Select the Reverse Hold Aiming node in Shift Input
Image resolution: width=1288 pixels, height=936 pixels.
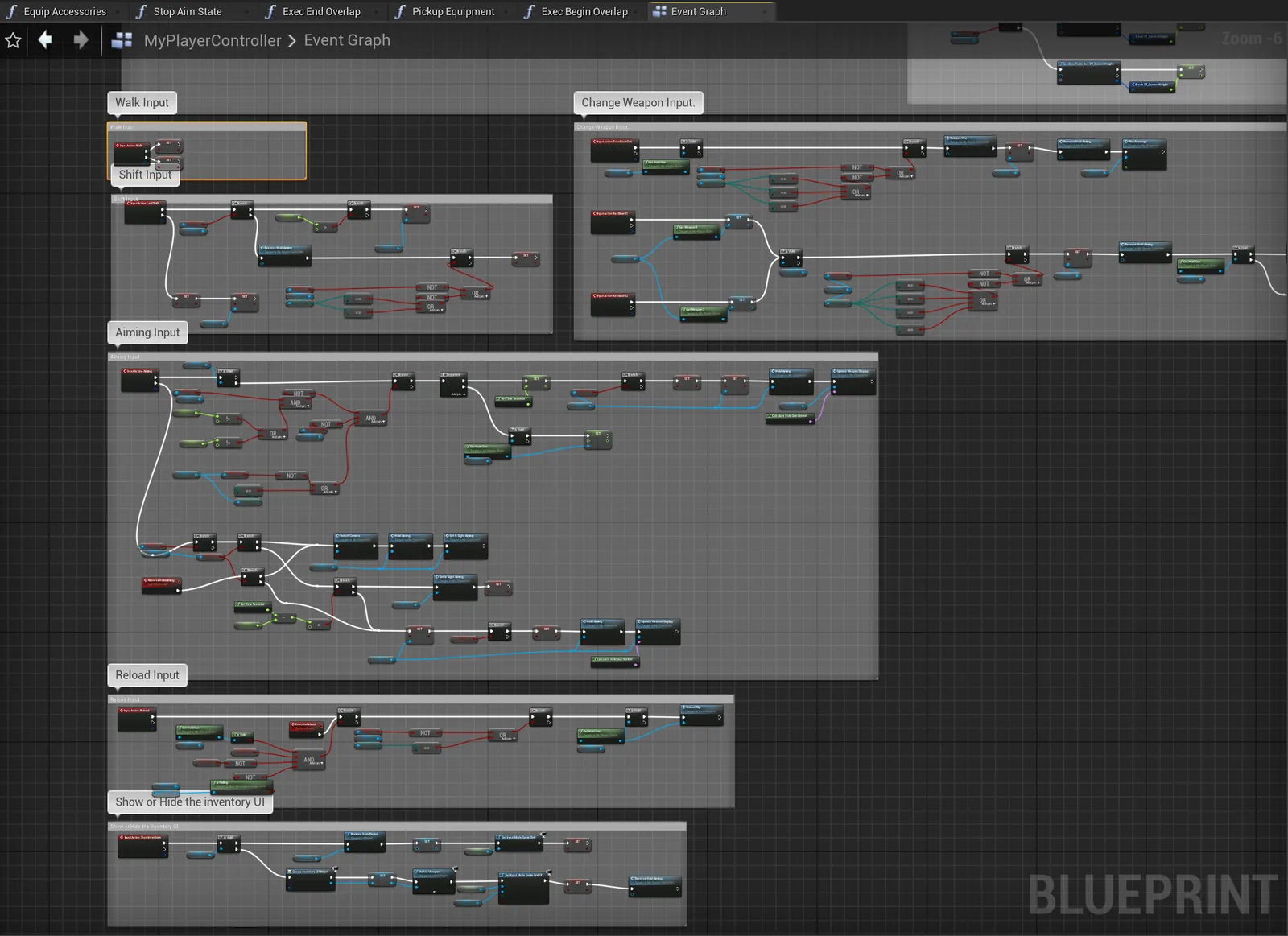pos(284,255)
